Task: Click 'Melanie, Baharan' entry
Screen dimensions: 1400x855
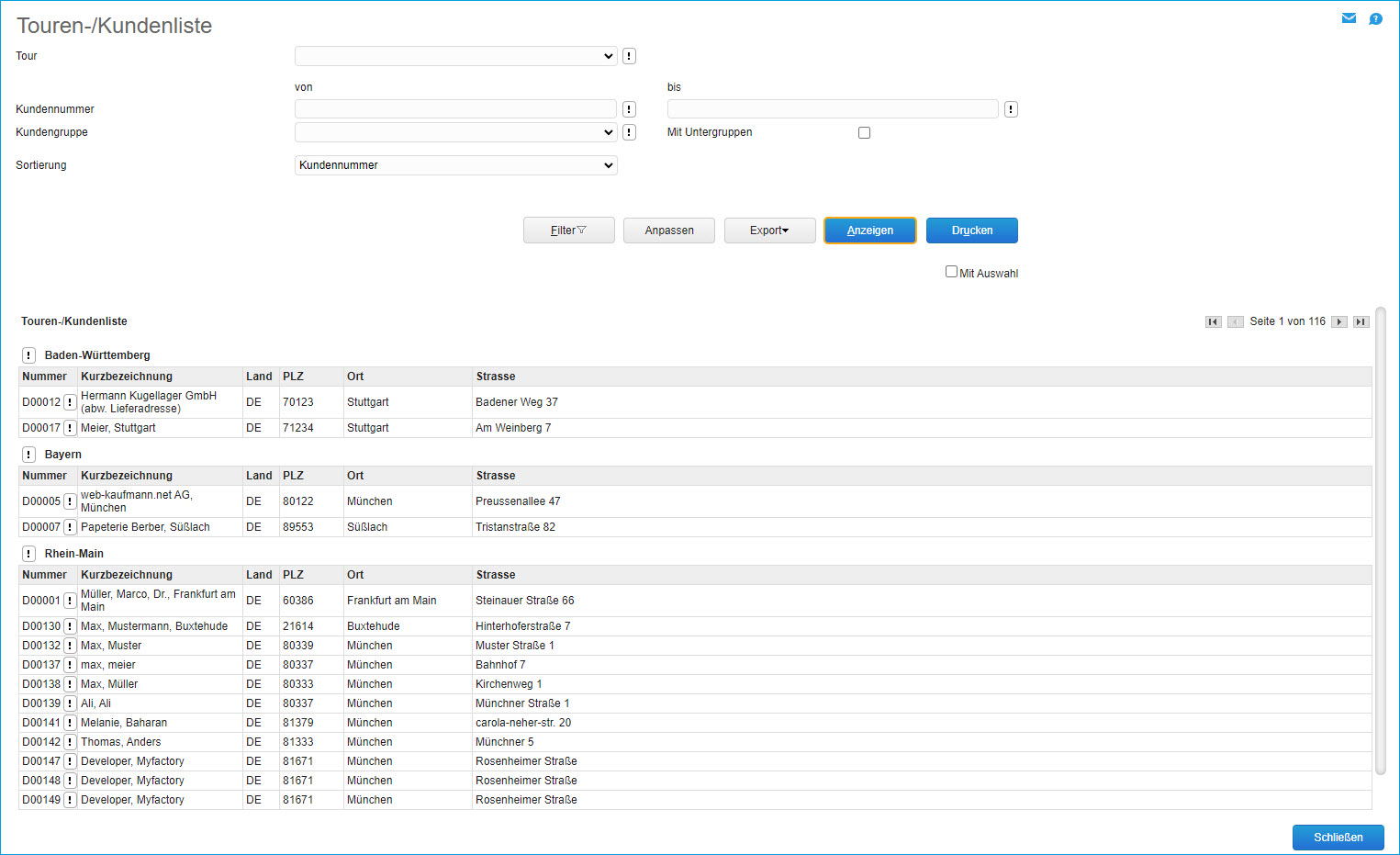Action: [x=124, y=723]
